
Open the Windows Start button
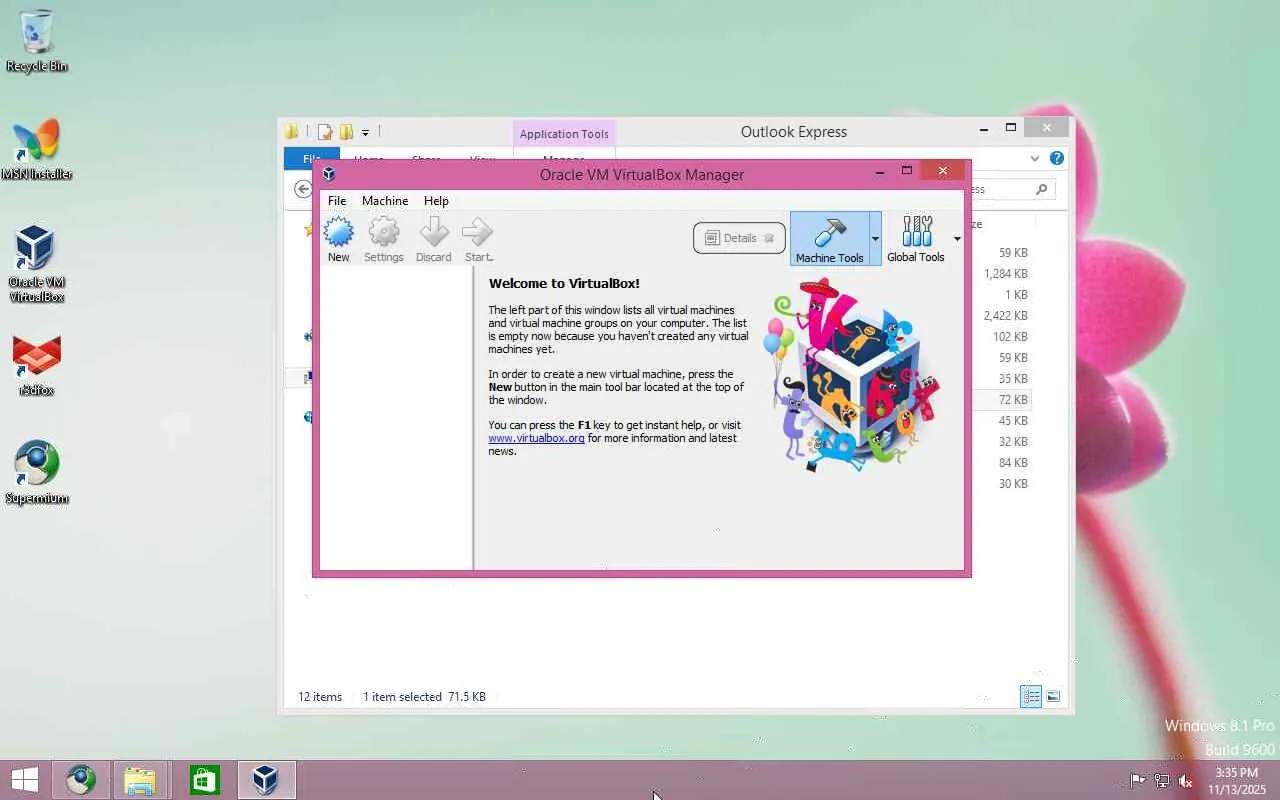click(25, 780)
